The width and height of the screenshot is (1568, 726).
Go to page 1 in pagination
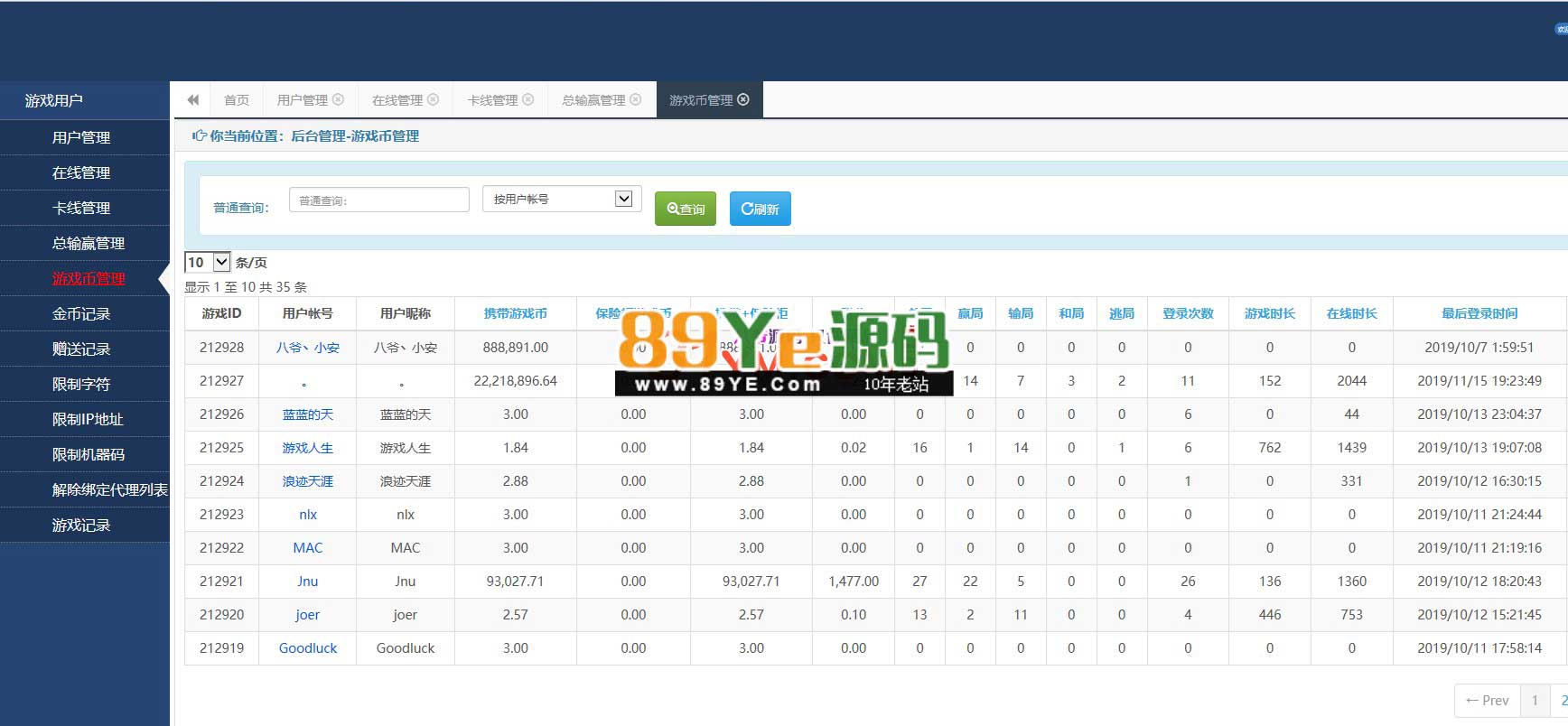click(x=1535, y=701)
